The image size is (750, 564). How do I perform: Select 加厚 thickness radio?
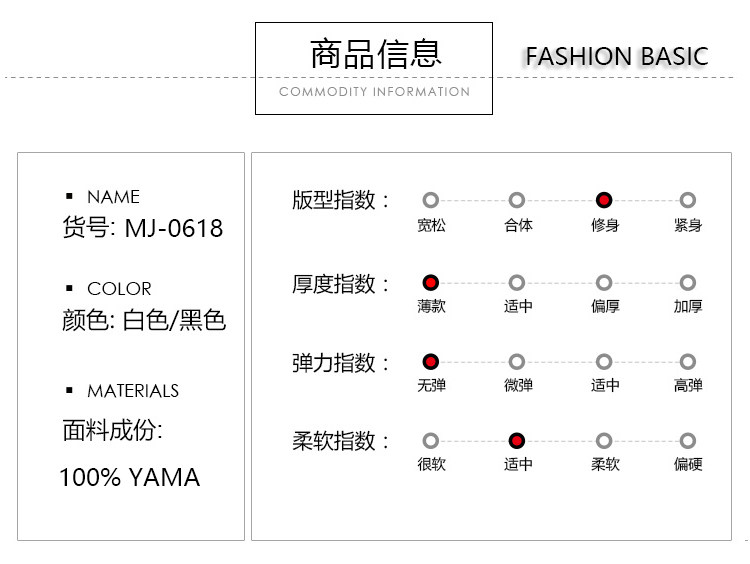coord(687,283)
